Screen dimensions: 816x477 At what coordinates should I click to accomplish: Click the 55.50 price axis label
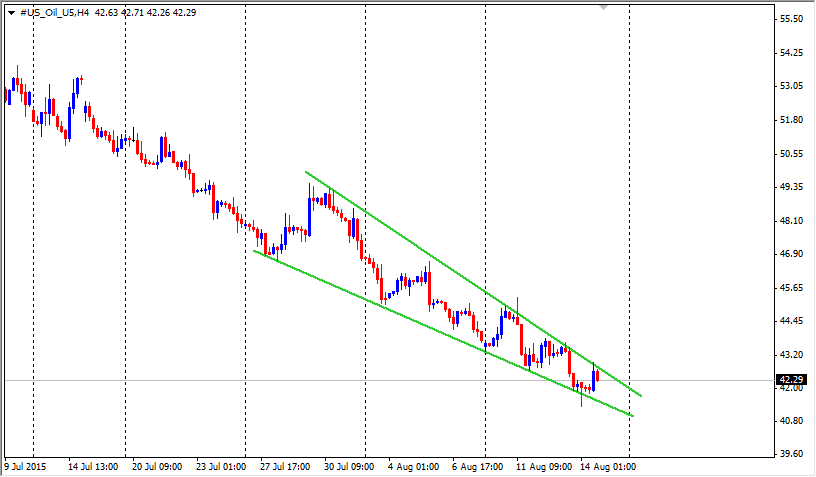tap(792, 19)
